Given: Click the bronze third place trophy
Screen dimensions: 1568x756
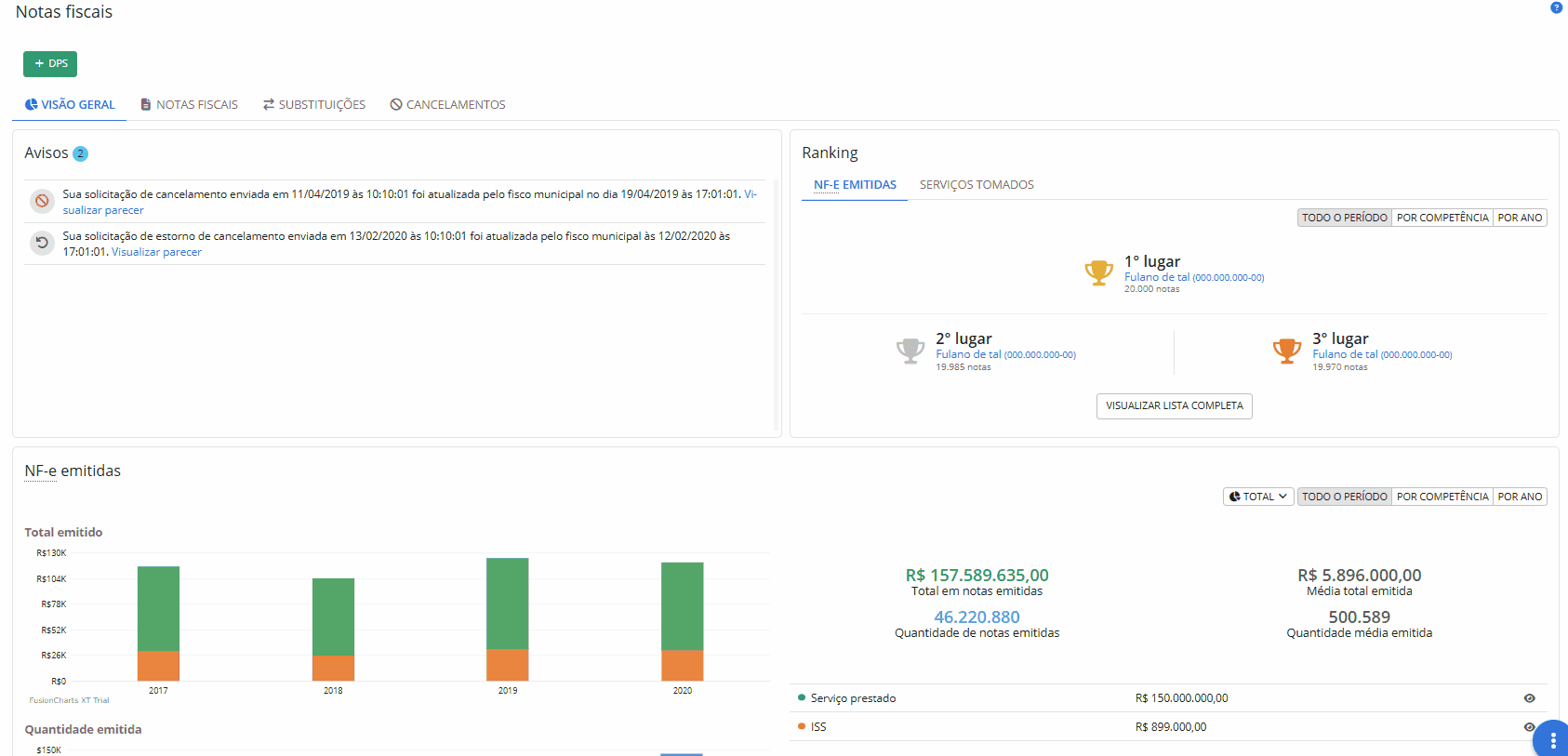Looking at the screenshot, I should [1286, 351].
